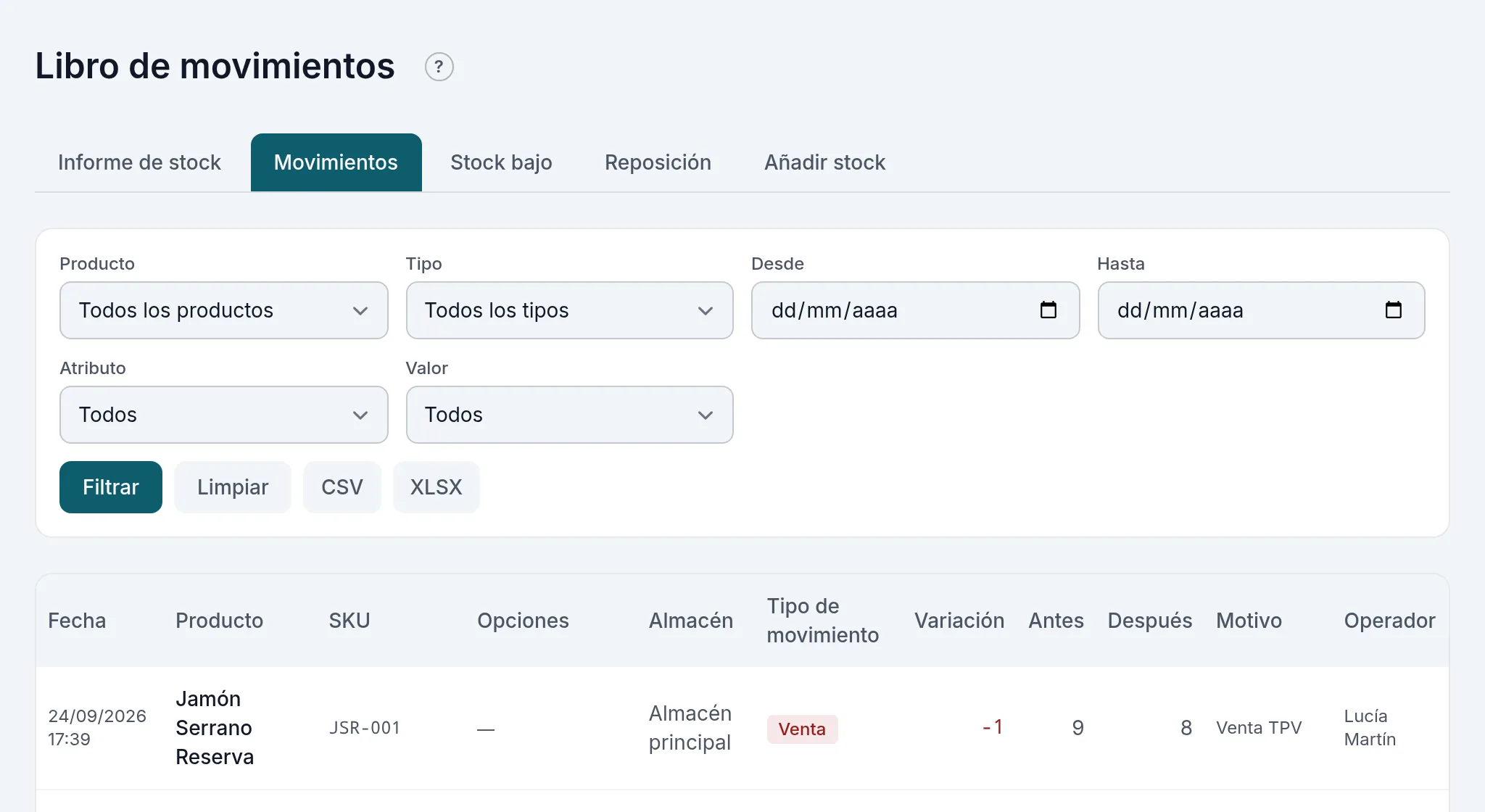Viewport: 1485px width, 812px height.
Task: Go to the Stock bajo tab
Action: tap(501, 162)
